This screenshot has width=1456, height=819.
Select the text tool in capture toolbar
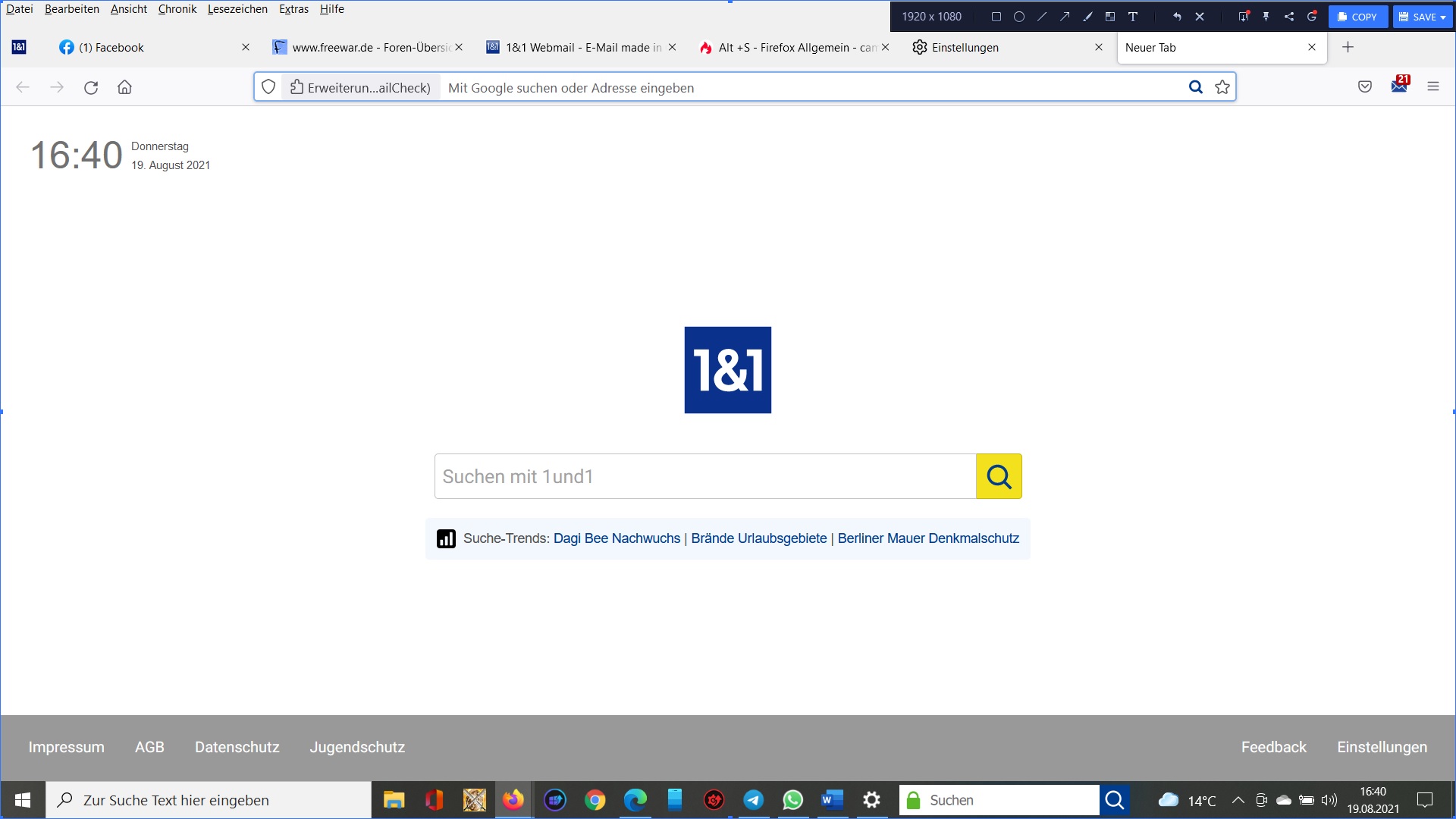[1133, 17]
